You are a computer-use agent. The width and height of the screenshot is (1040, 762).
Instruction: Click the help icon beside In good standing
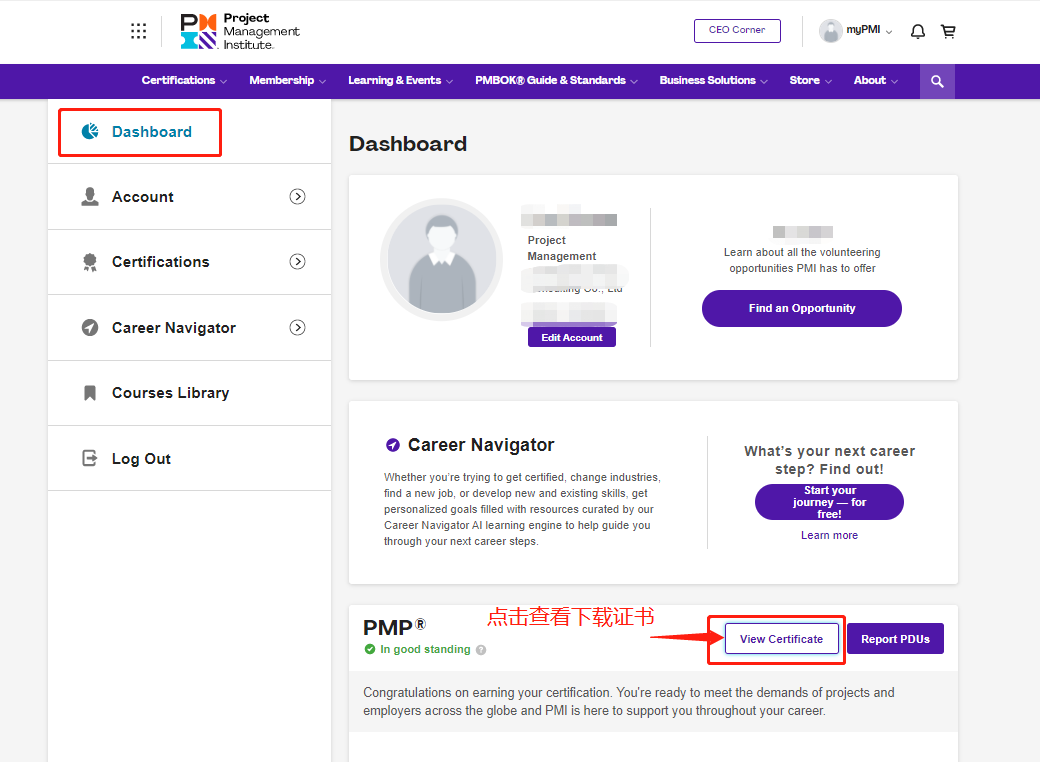point(481,650)
